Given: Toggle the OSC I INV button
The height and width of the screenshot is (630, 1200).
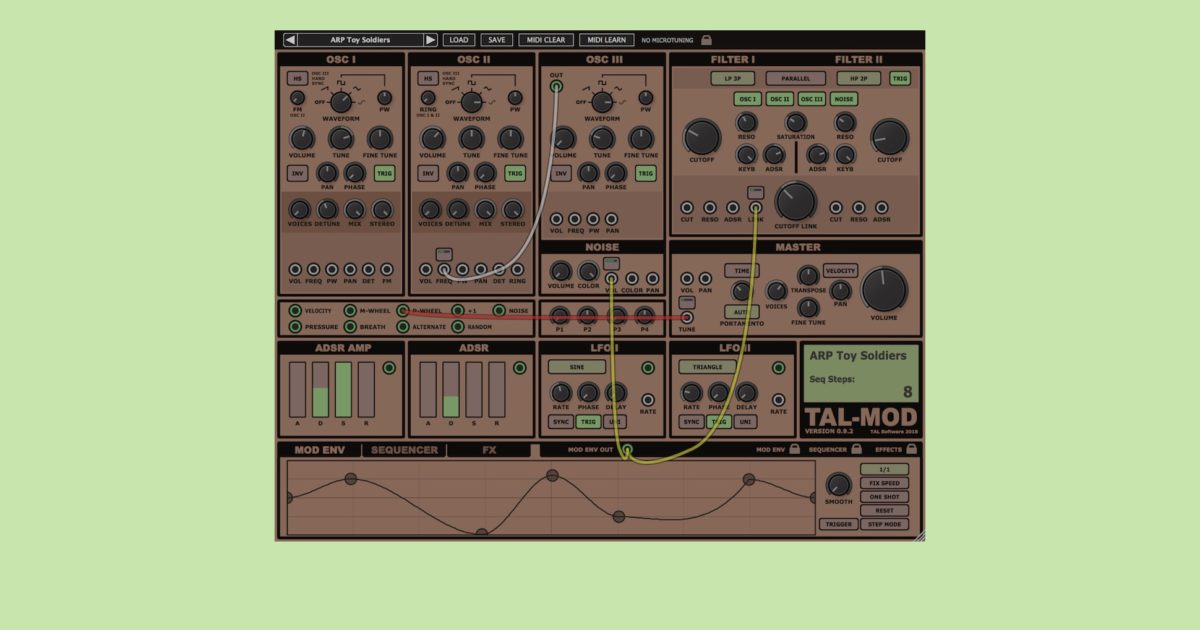Looking at the screenshot, I should pos(297,173).
